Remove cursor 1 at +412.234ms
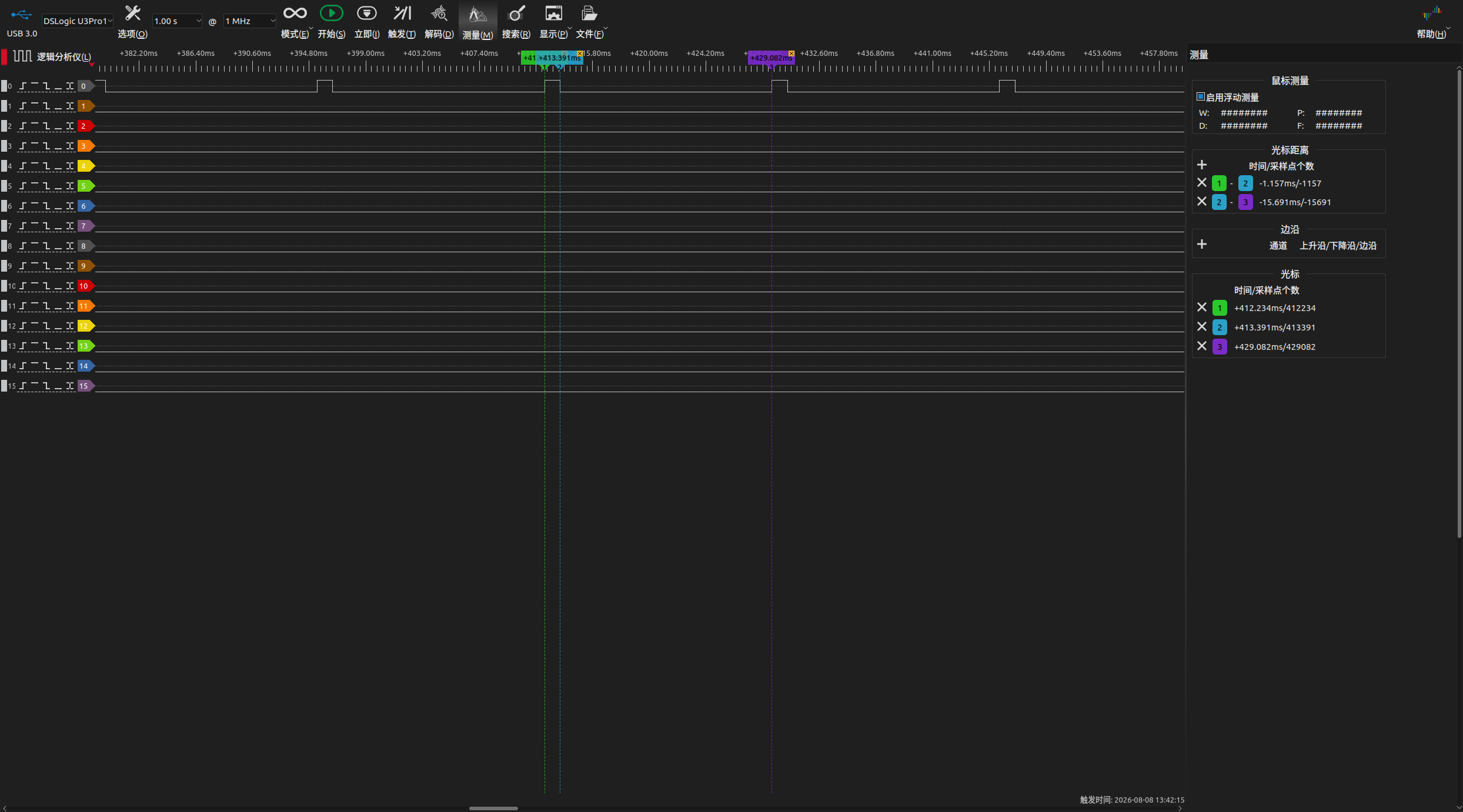 (1202, 308)
